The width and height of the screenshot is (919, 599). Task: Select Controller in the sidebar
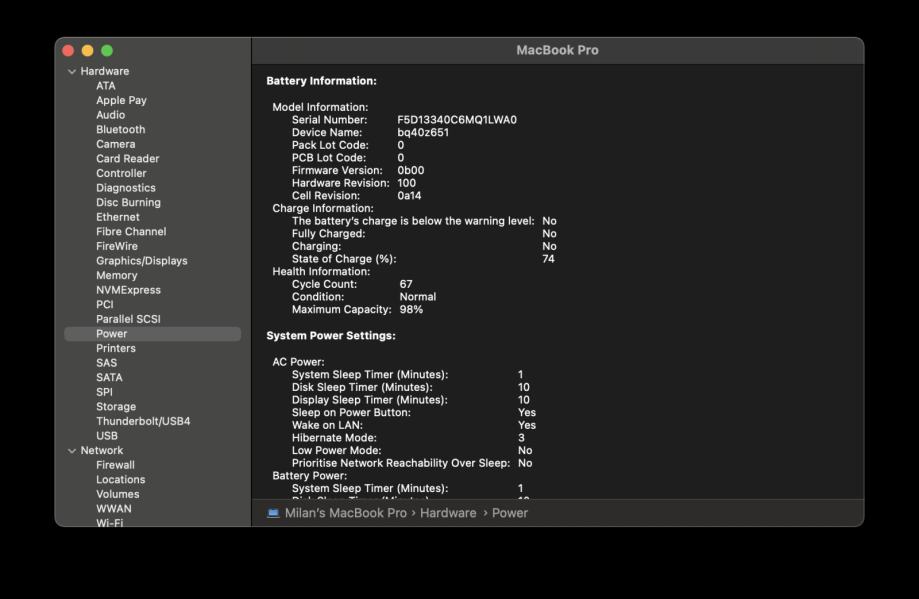pyautogui.click(x=121, y=173)
